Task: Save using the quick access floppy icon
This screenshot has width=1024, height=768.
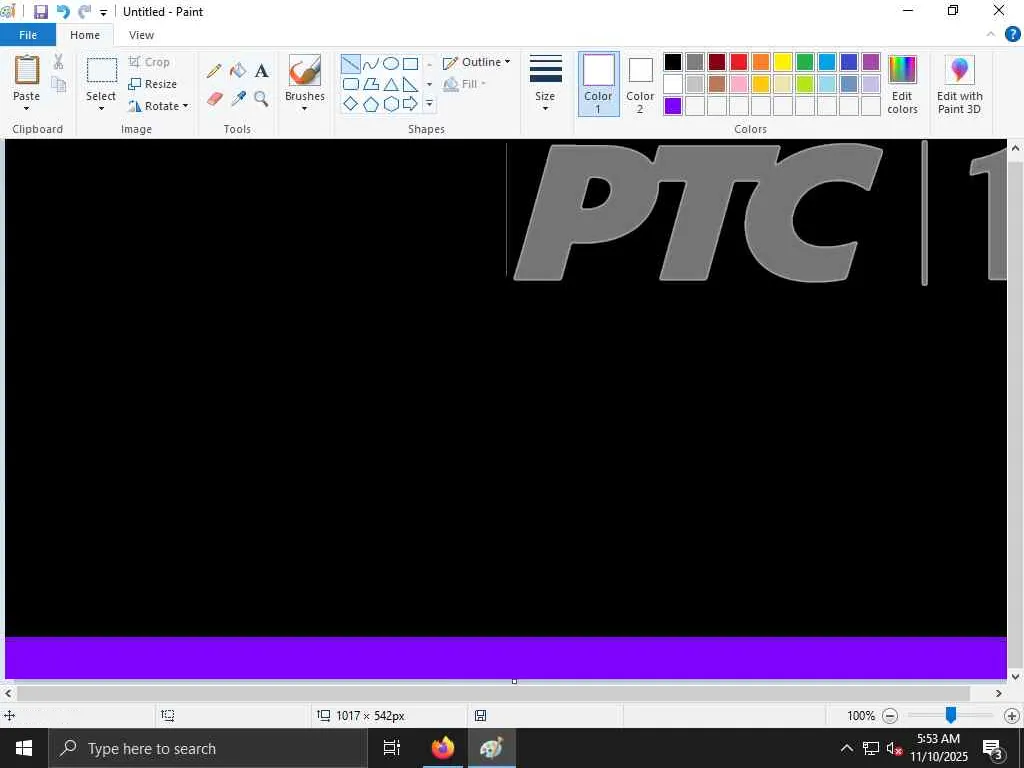Action: (x=40, y=12)
